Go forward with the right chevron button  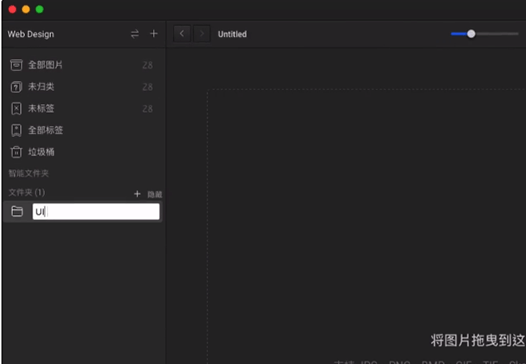(202, 34)
